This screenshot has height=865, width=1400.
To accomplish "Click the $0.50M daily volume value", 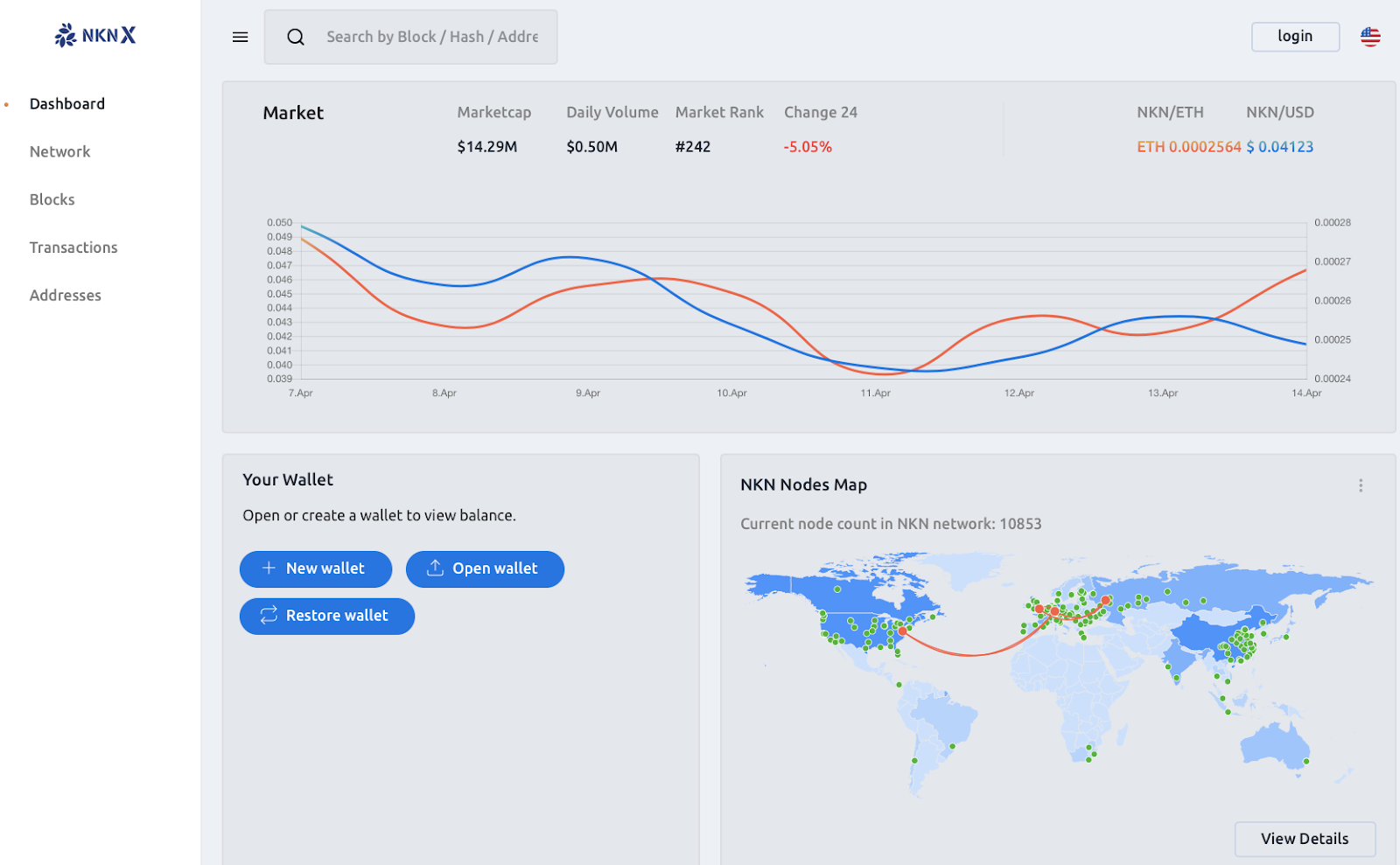I will [592, 147].
